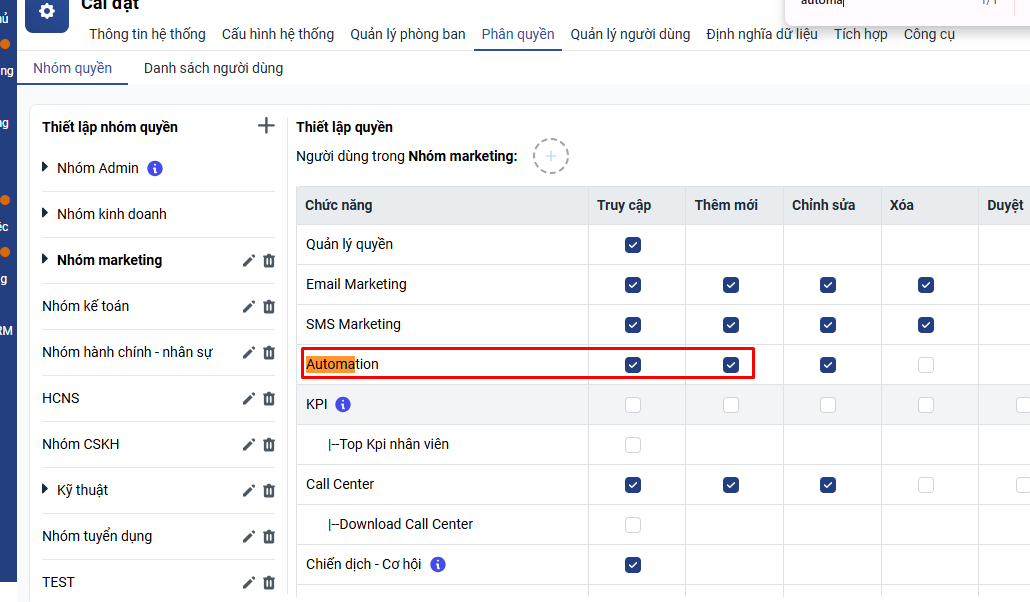This screenshot has height=602, width=1030.
Task: Enable Xóa permission for Automation
Action: pos(926,365)
